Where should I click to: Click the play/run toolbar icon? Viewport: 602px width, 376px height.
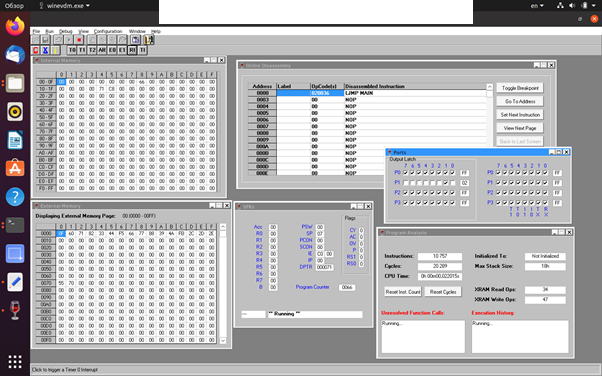68,40
